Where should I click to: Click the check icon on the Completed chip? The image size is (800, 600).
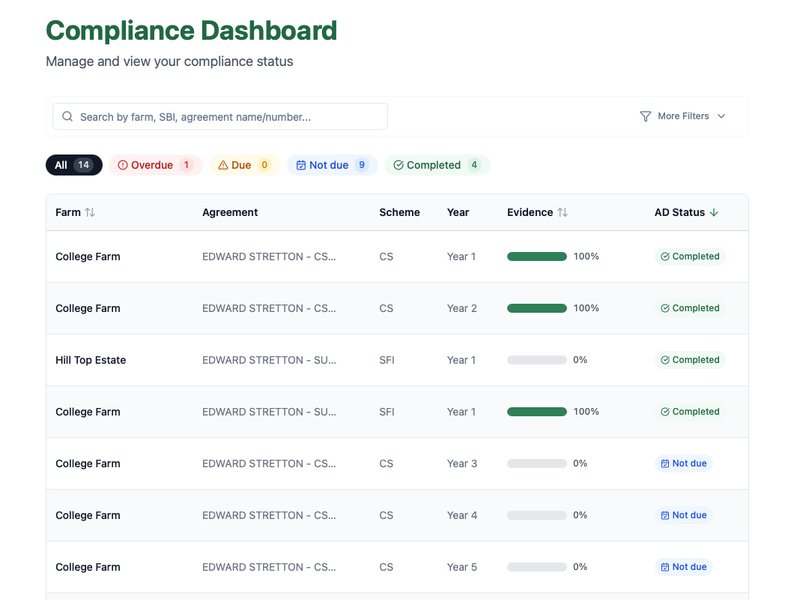coord(400,165)
